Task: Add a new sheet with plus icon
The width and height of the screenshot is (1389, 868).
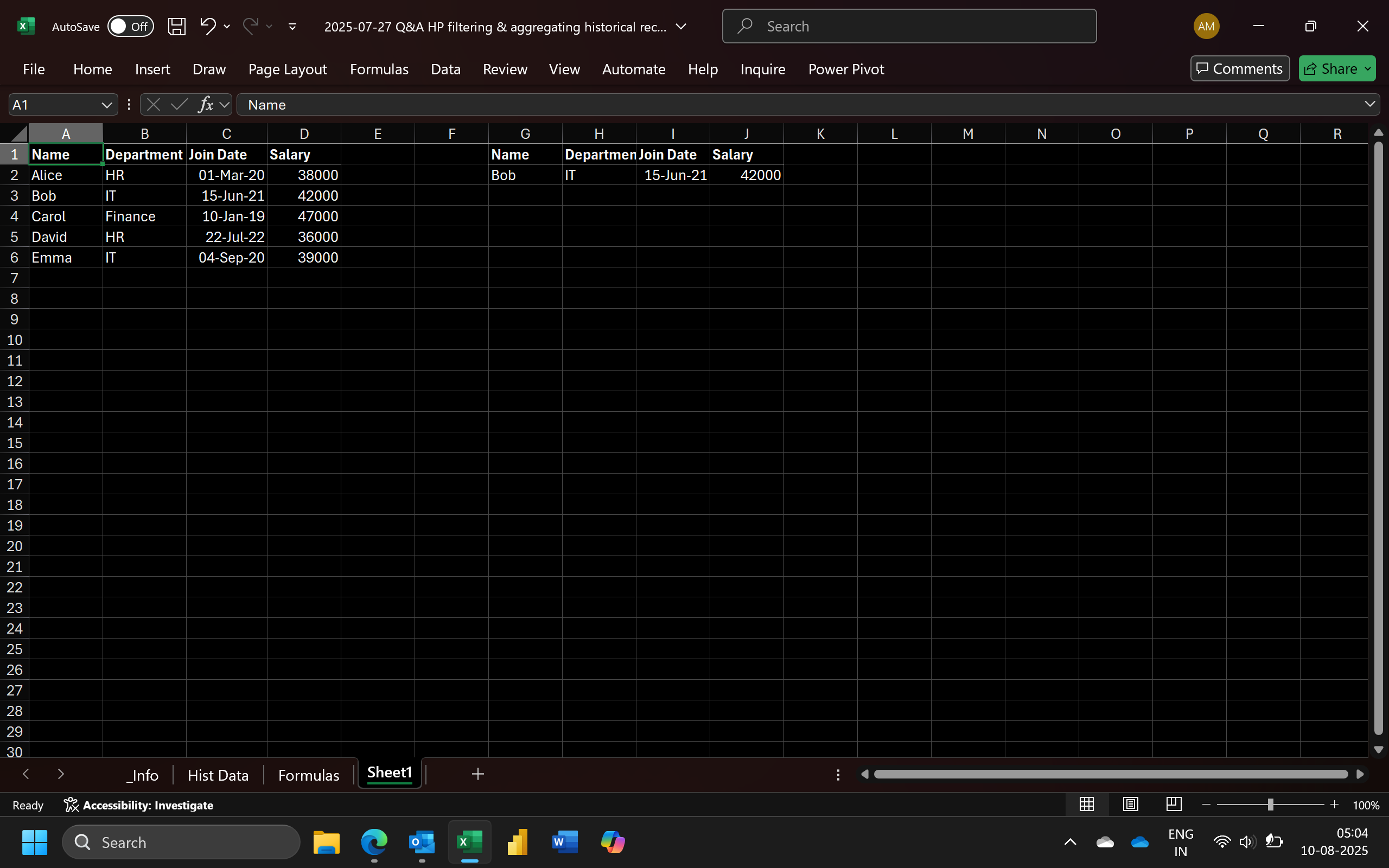Action: [477, 775]
